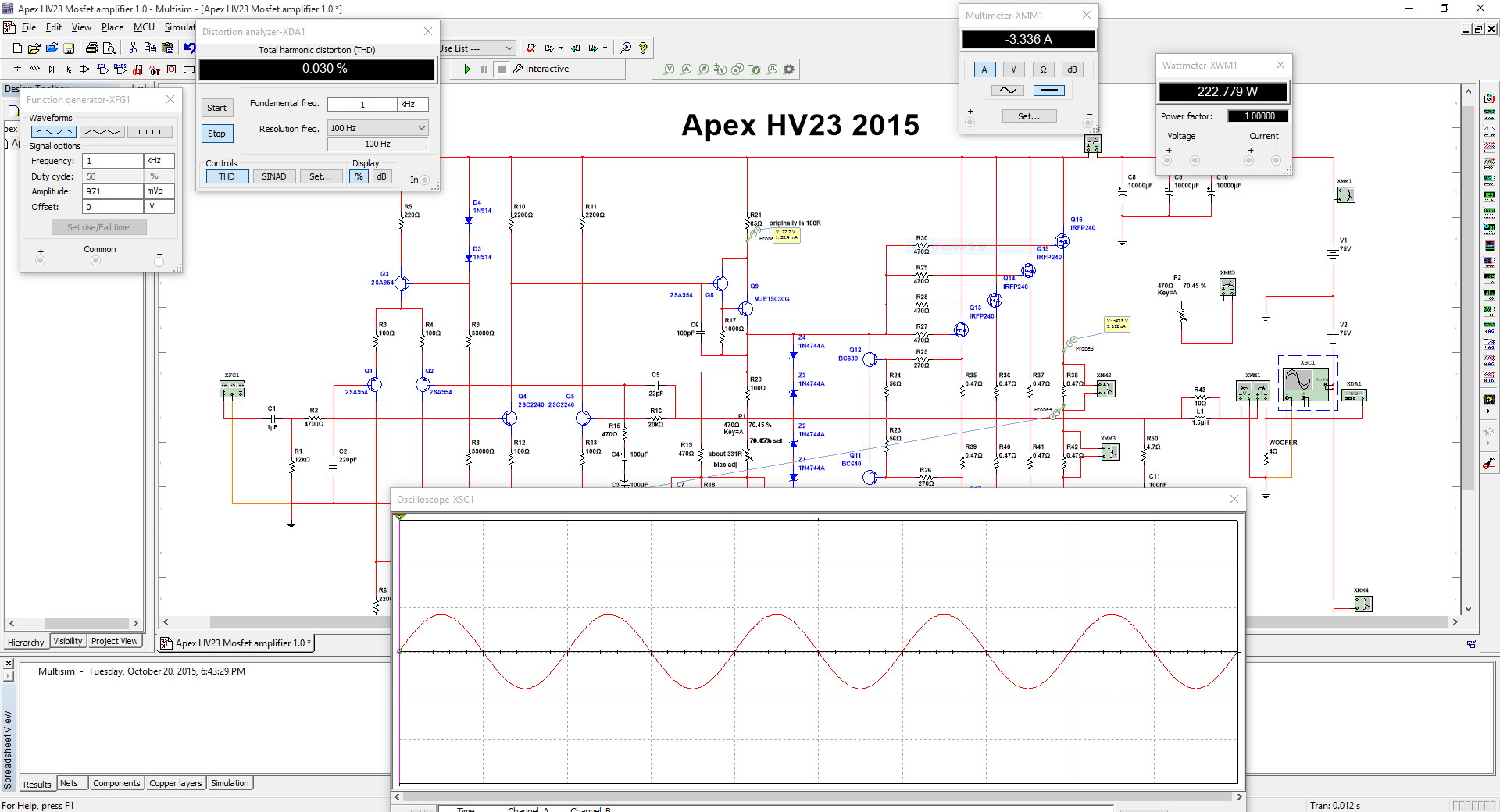
Task: Open the Resolution freq. dropdown
Action: (378, 128)
